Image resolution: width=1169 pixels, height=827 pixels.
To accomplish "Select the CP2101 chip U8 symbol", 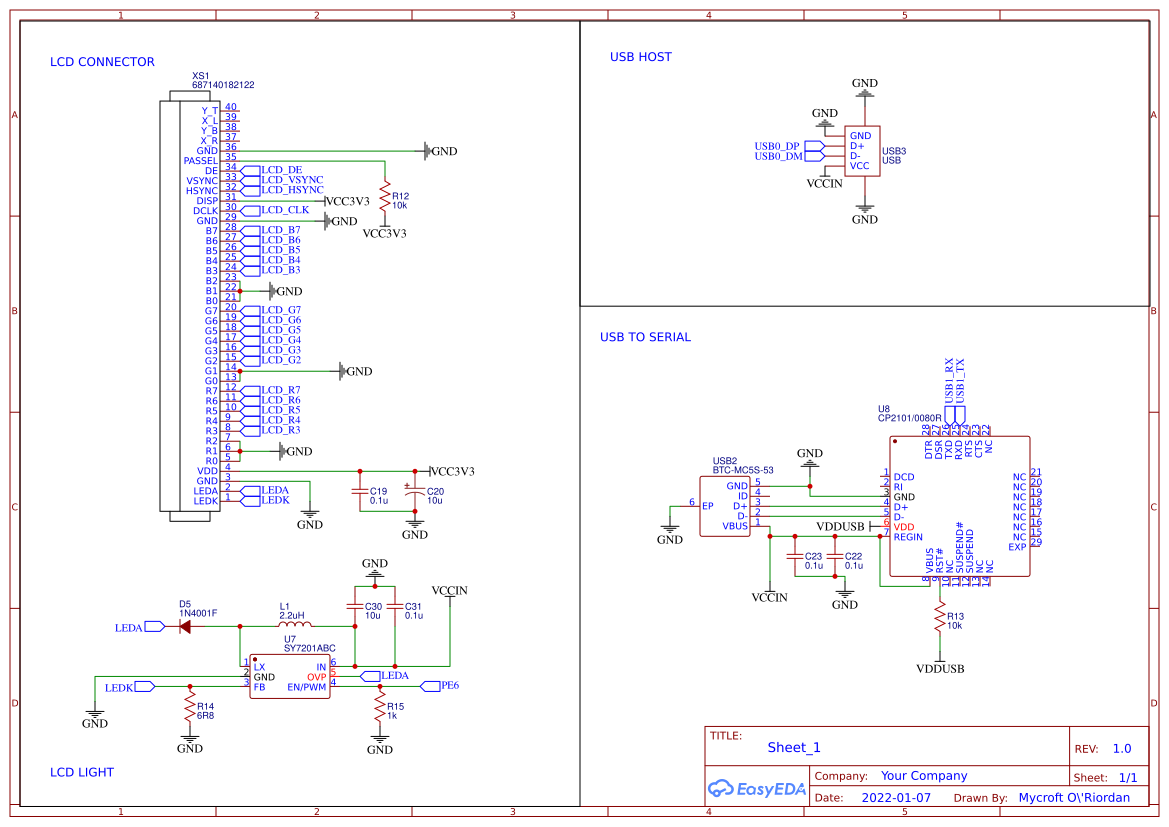I will click(960, 505).
